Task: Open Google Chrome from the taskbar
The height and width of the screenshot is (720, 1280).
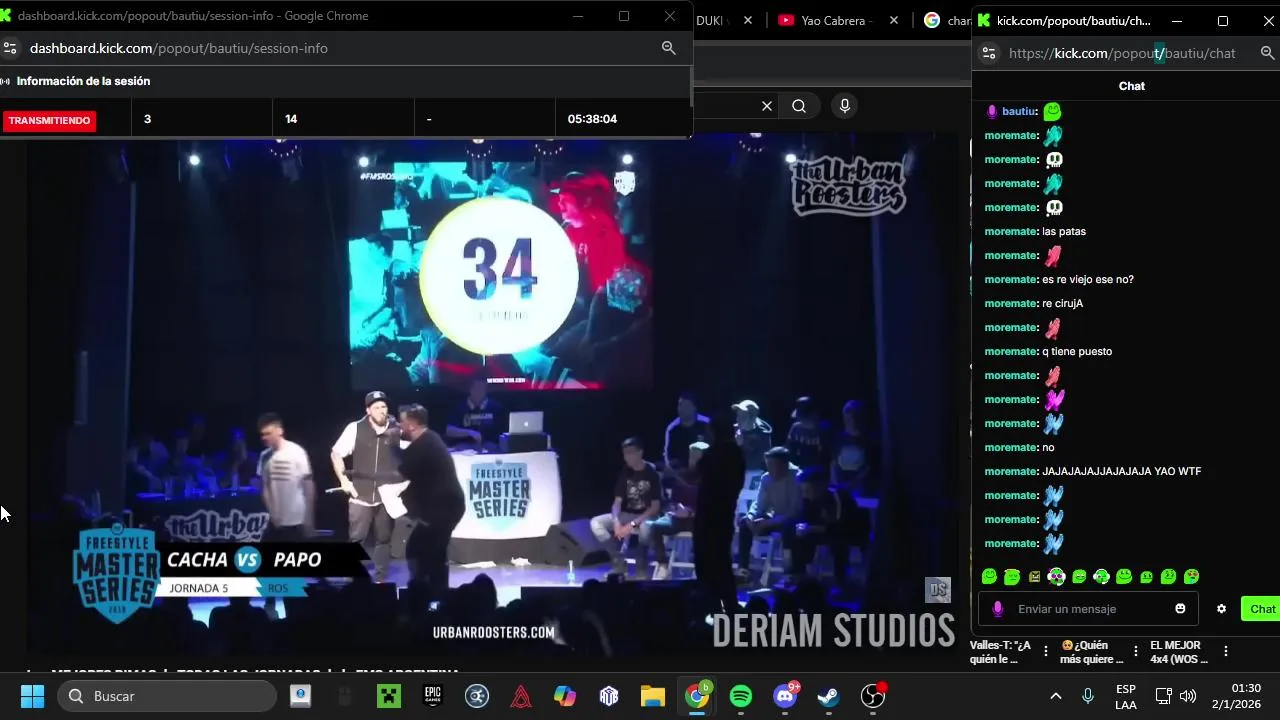Action: [697, 696]
